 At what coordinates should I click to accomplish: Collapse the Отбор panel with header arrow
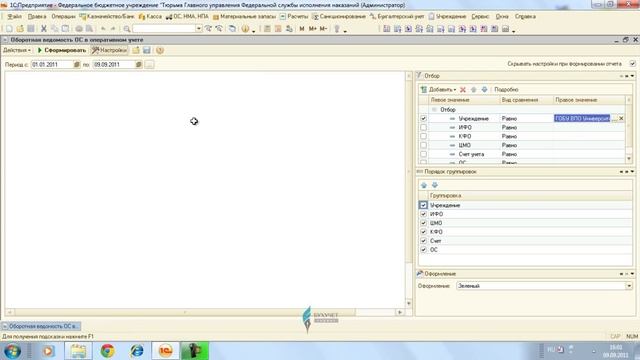coord(633,76)
